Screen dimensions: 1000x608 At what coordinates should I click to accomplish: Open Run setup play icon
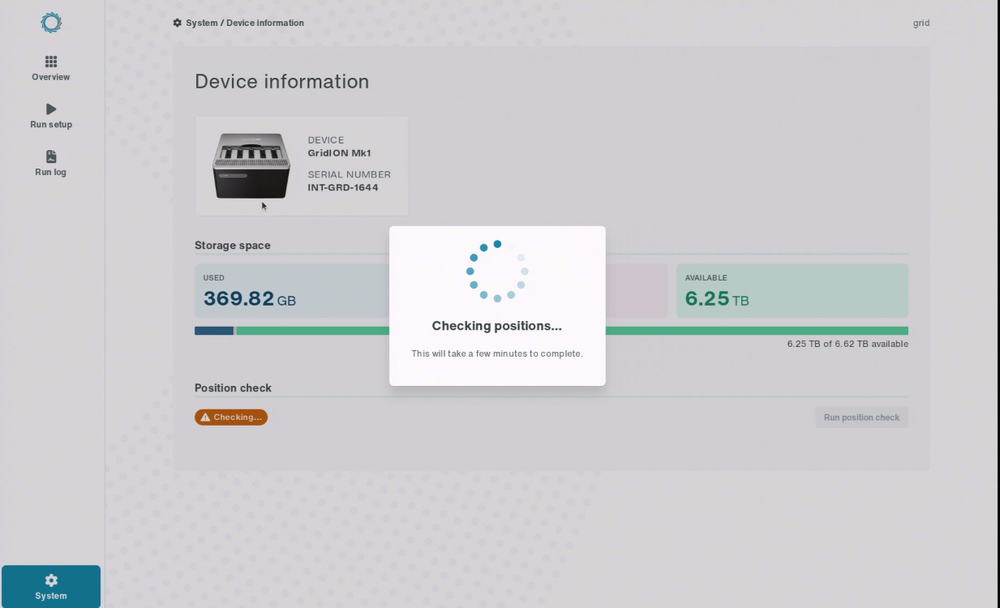click(x=51, y=109)
